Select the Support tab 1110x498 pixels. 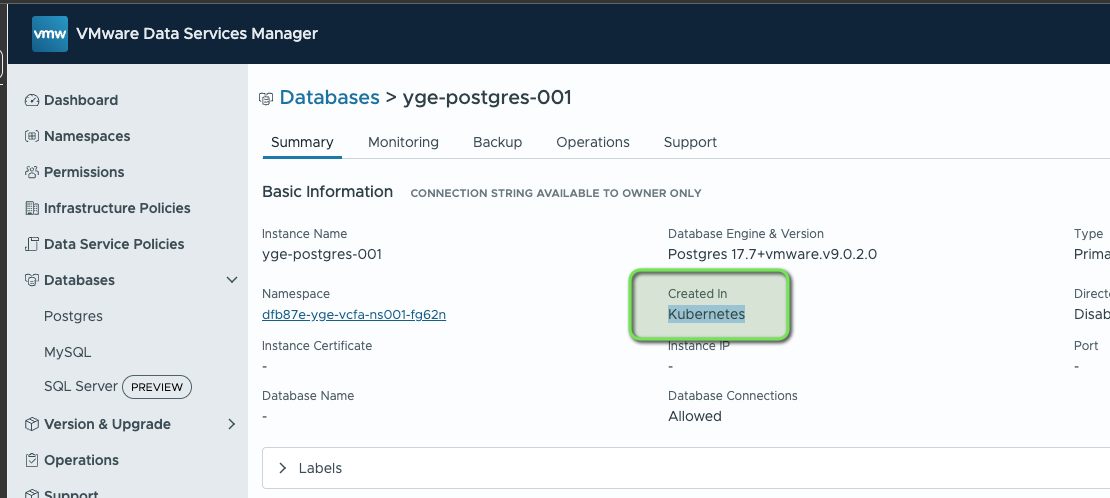click(690, 142)
